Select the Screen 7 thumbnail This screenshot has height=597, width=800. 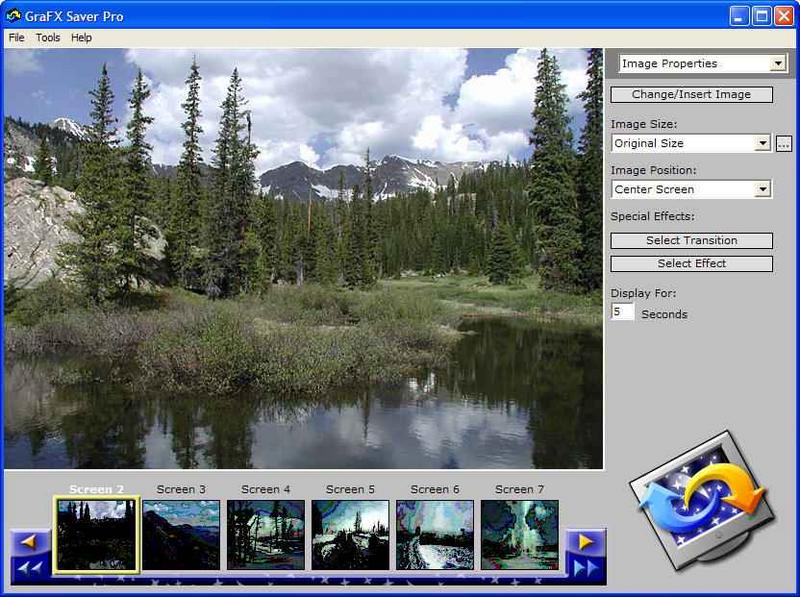(x=520, y=534)
